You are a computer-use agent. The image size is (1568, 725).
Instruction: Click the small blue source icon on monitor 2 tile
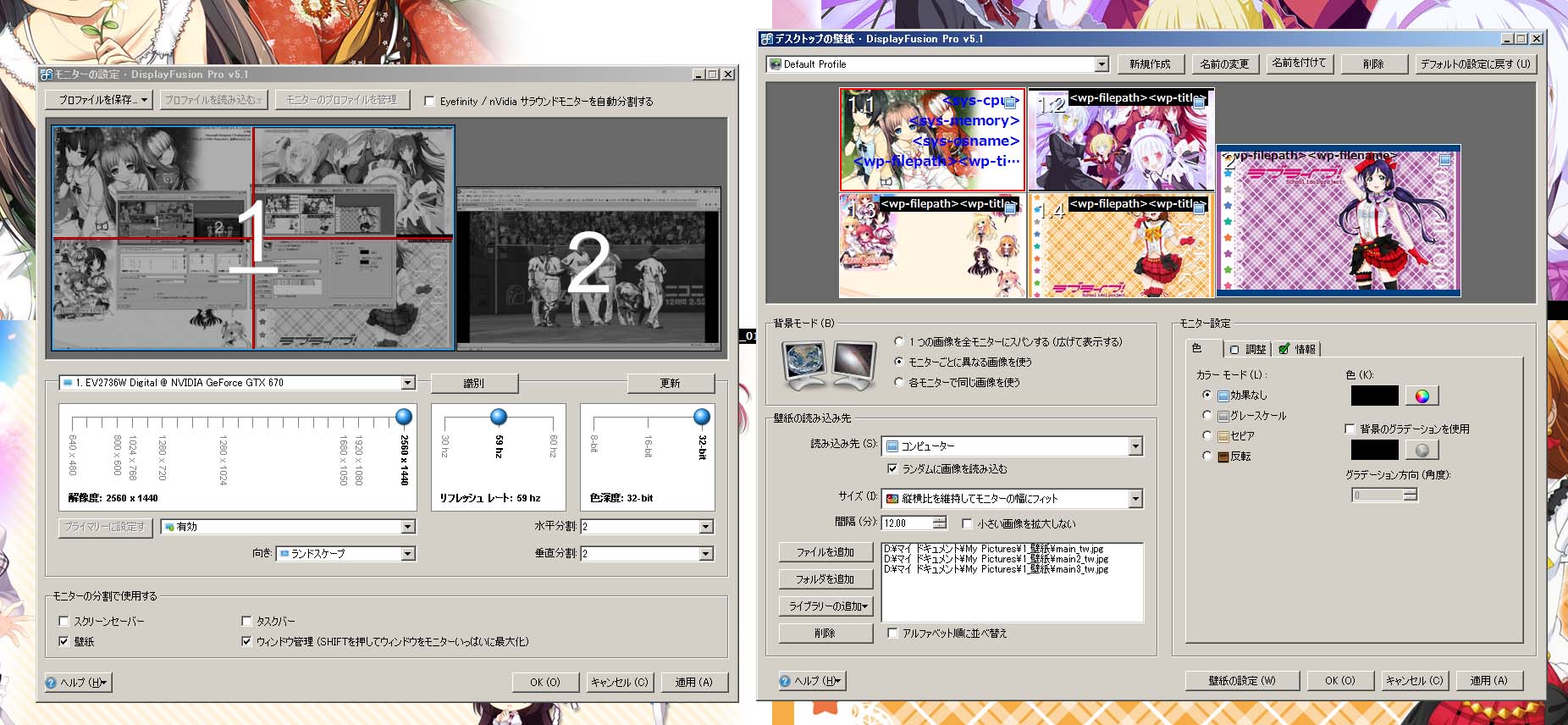(x=1445, y=159)
